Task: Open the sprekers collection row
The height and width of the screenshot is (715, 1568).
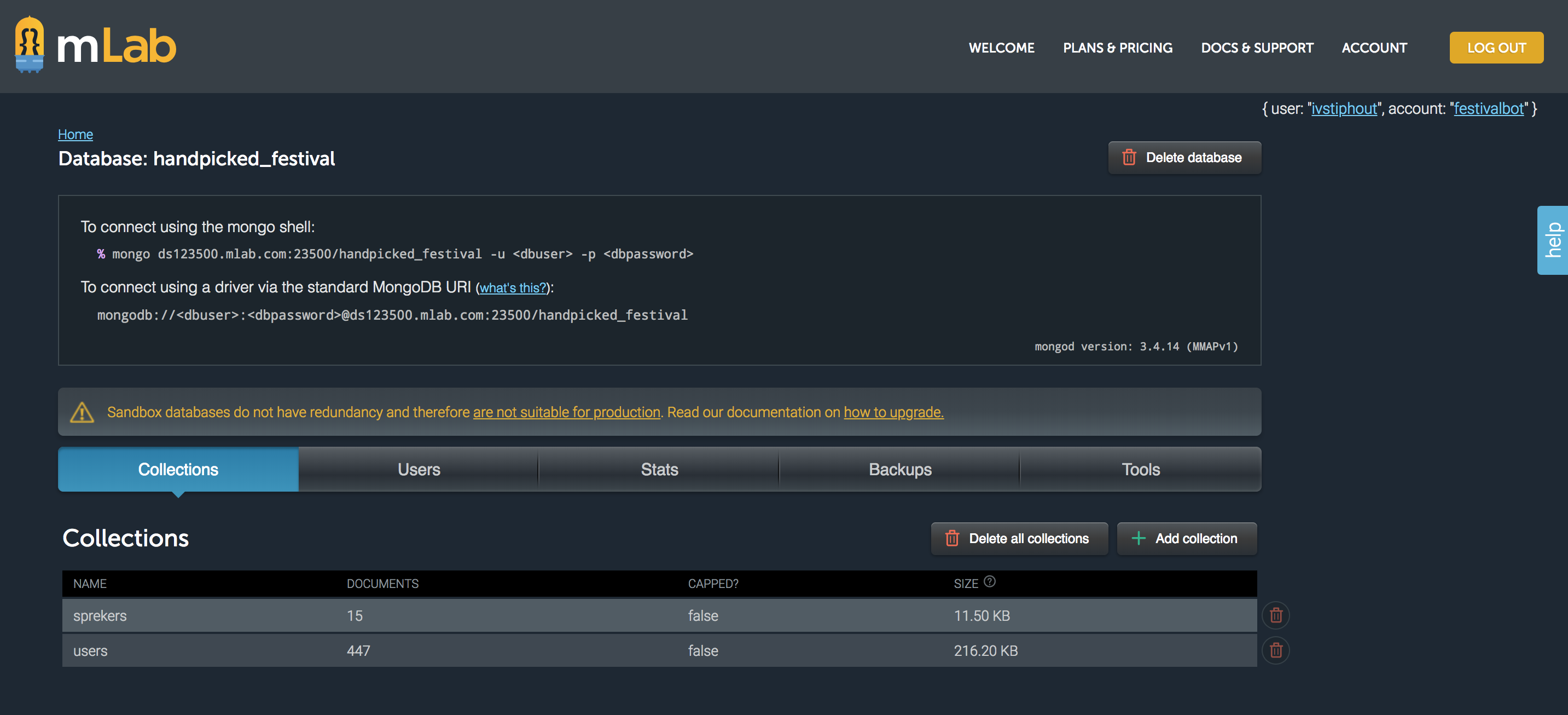Action: tap(101, 616)
